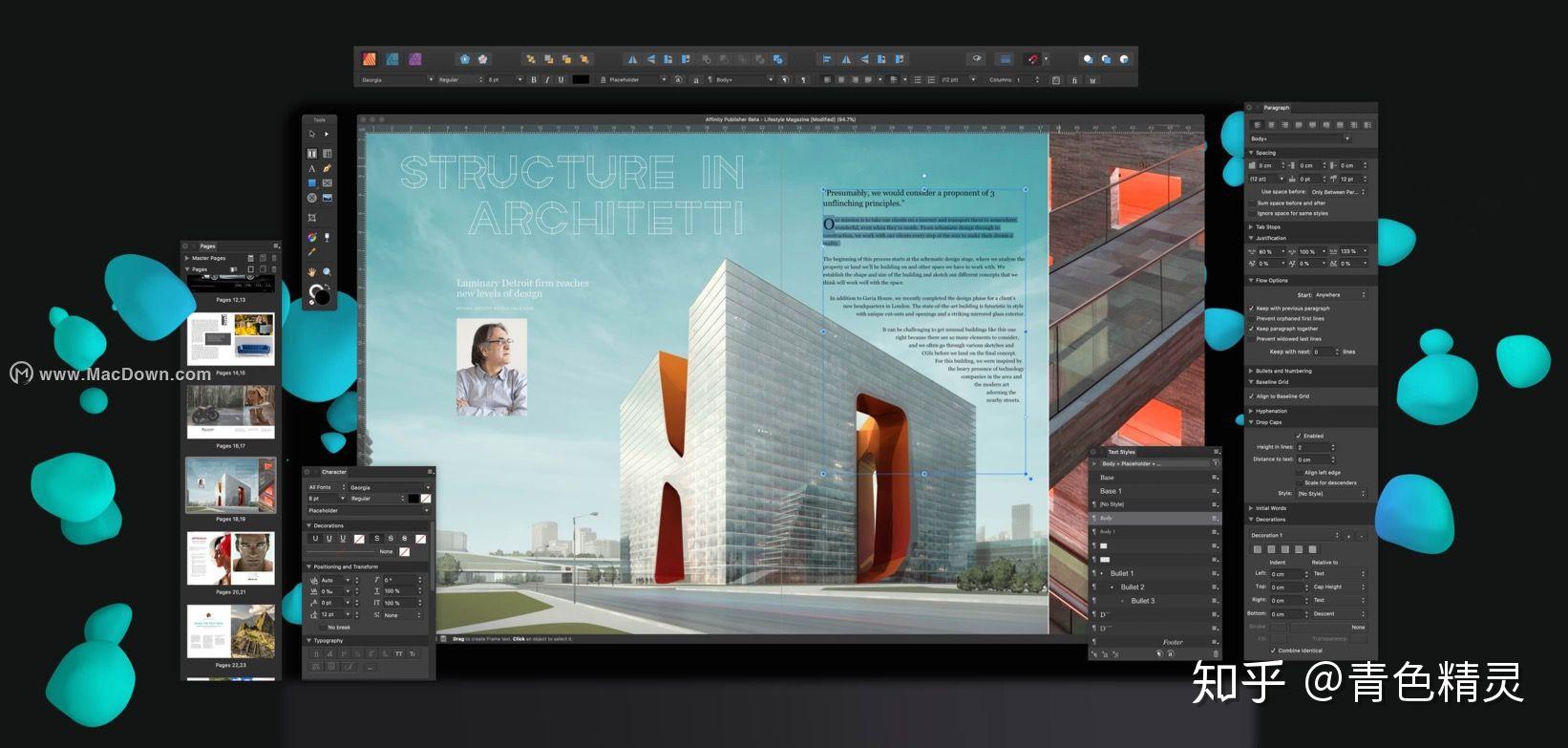Uncheck Keep paragraph together
The height and width of the screenshot is (748, 1568).
tap(1252, 329)
